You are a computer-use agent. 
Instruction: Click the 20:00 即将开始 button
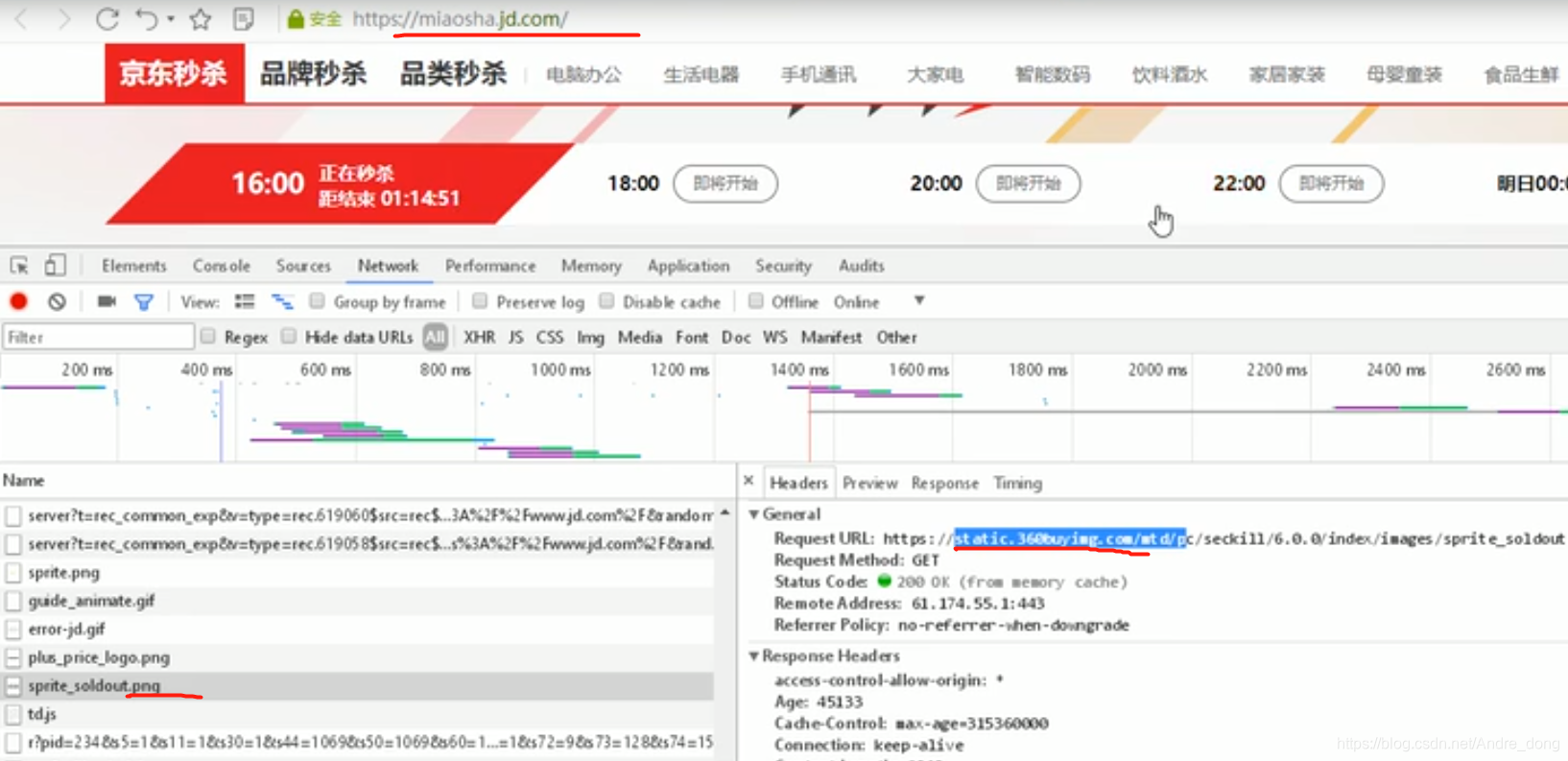pos(1028,183)
